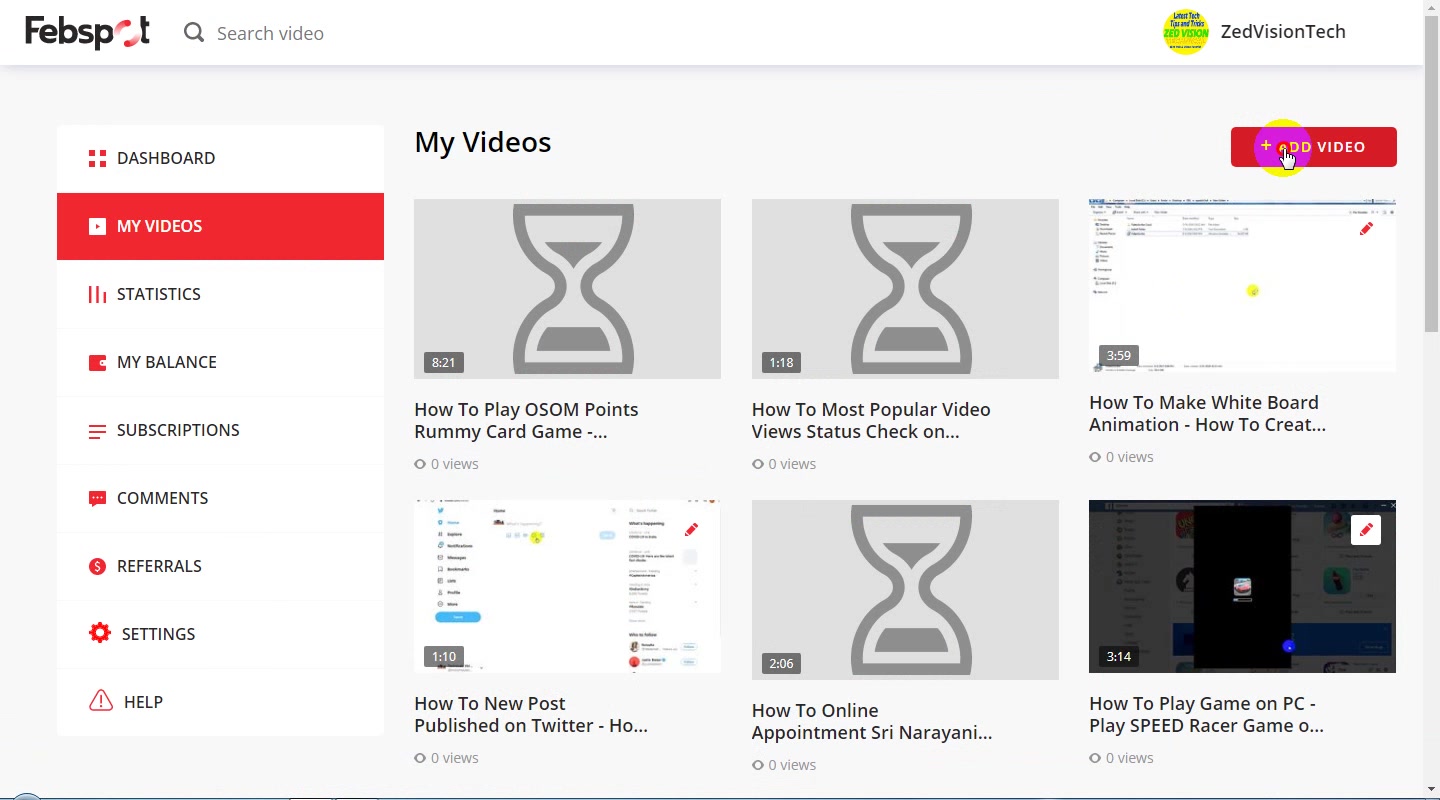Go to My Videos in the sidebar
The width and height of the screenshot is (1440, 800).
(220, 226)
